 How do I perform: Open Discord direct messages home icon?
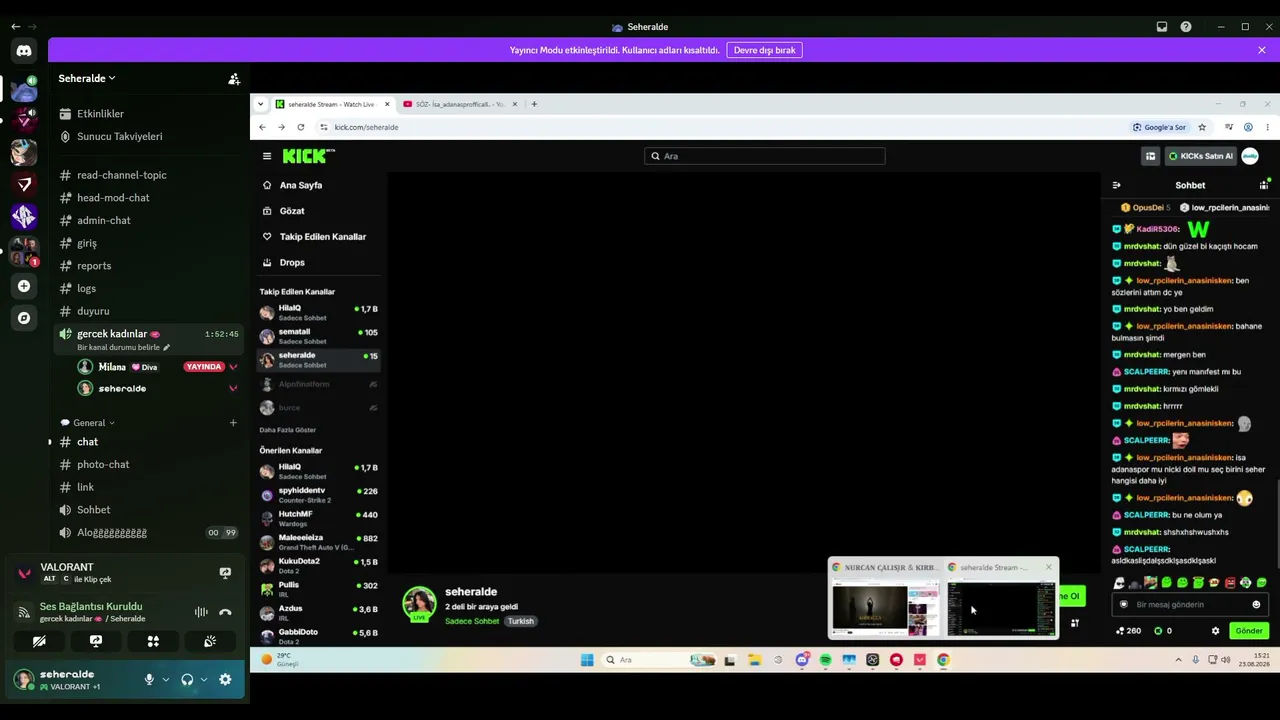(x=24, y=50)
